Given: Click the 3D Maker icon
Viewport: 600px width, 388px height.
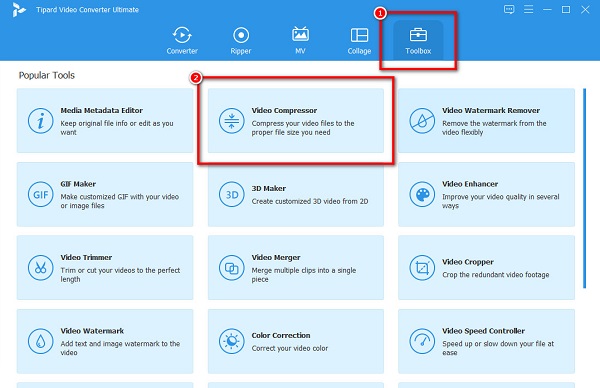Looking at the screenshot, I should point(232,194).
